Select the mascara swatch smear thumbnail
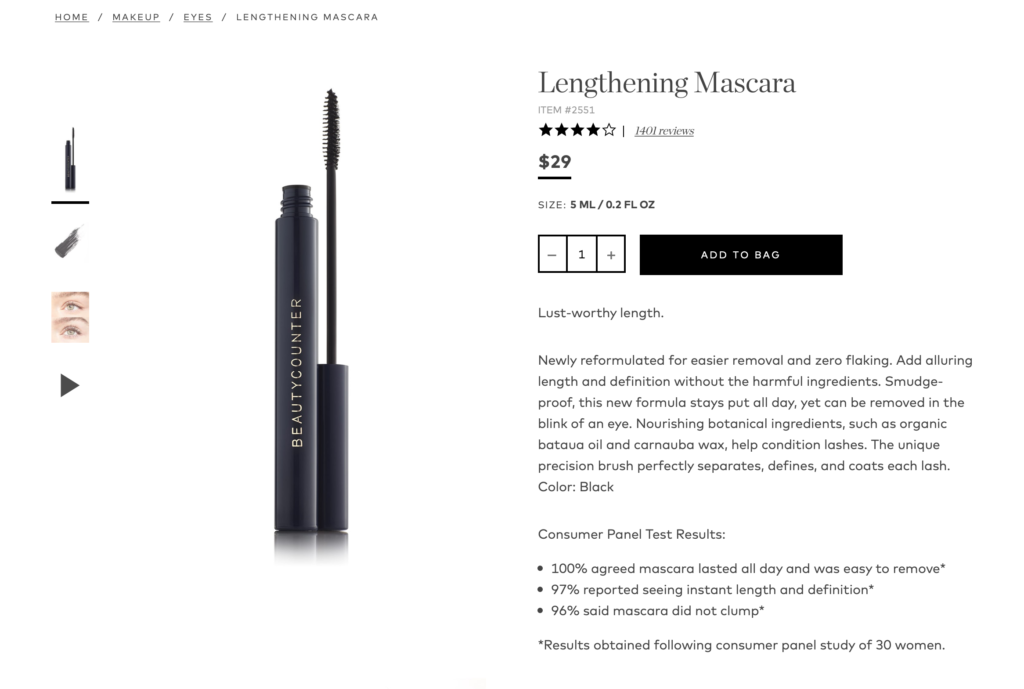The height and width of the screenshot is (689, 1024). pyautogui.click(x=70, y=242)
